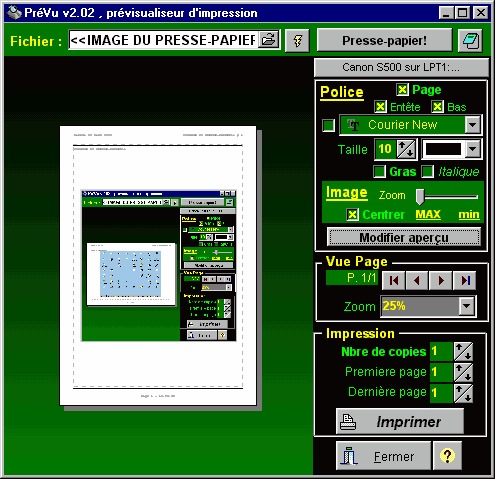Click the min image zoom link
495x479 pixels.
(469, 214)
